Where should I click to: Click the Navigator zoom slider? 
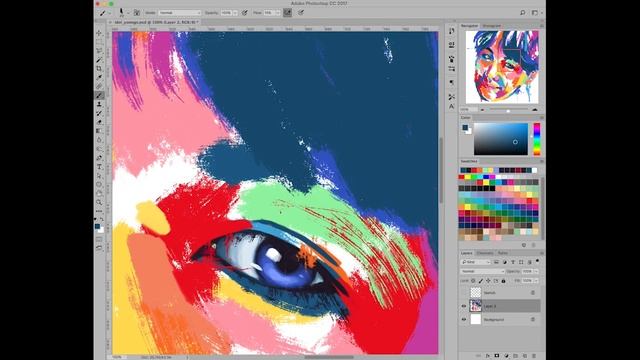508,110
